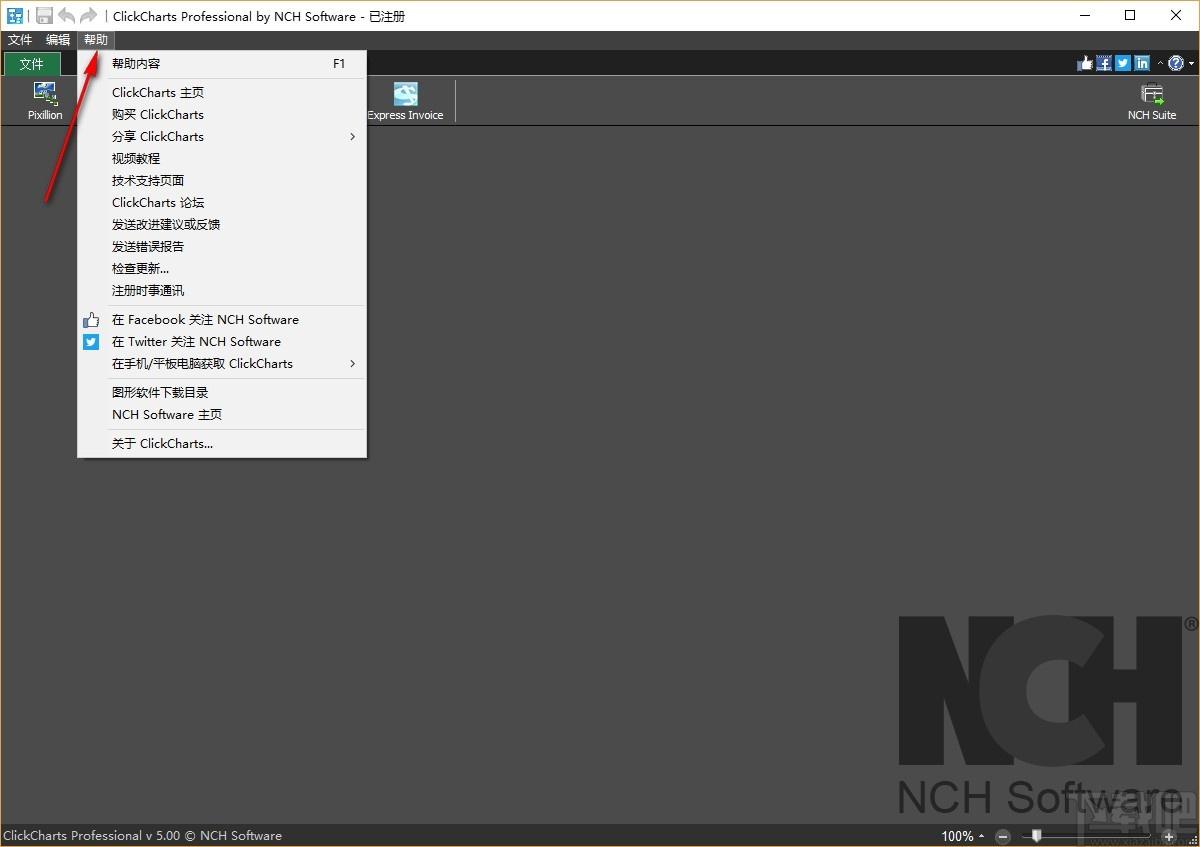
Task: Open 视频教程 from the Help menu
Action: click(222, 159)
